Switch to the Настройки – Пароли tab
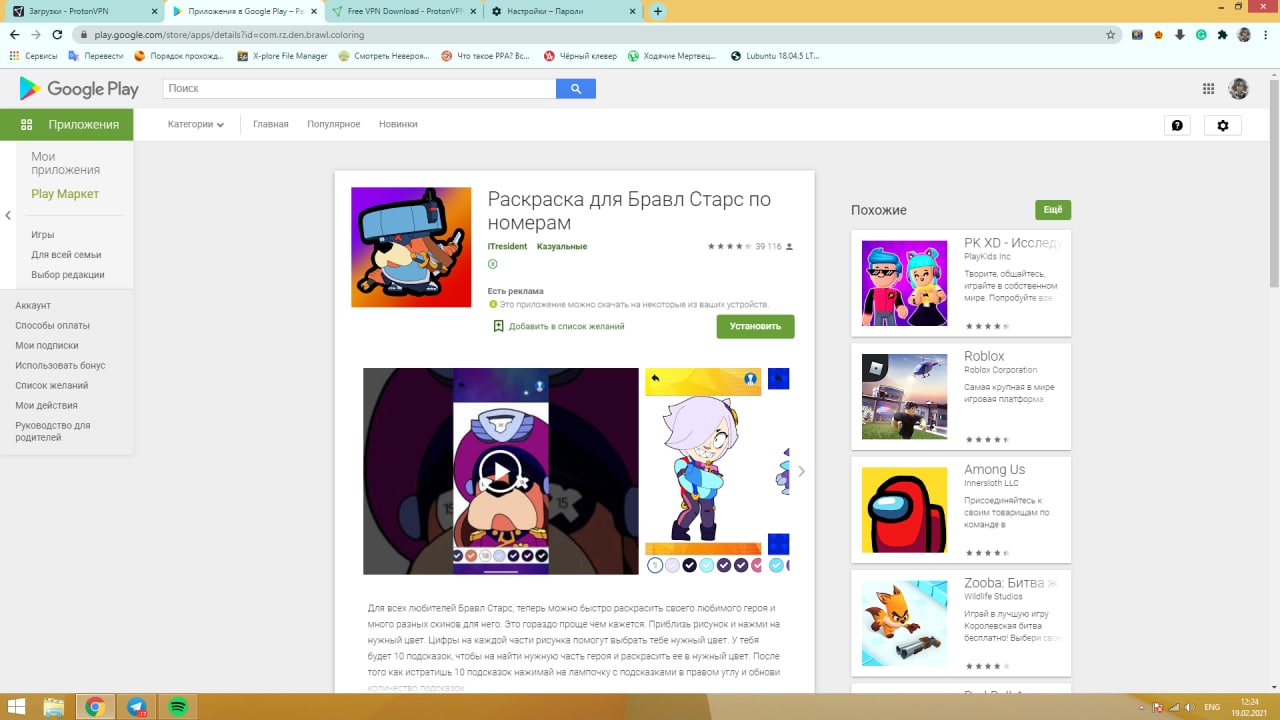1280x720 pixels. (562, 11)
